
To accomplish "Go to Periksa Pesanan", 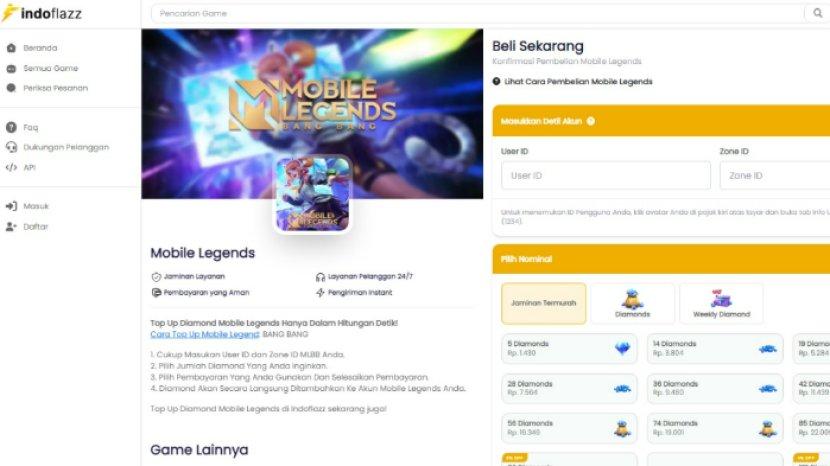I will [55, 88].
